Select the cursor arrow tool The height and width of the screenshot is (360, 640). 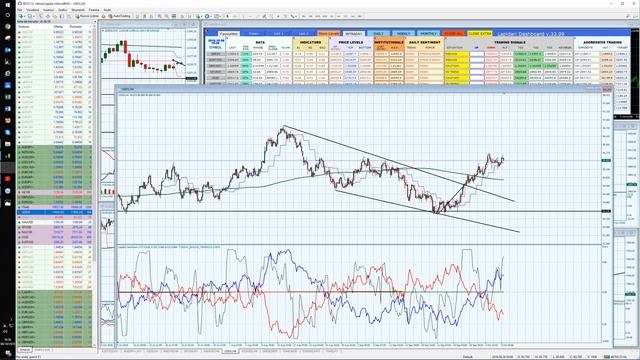[x=227, y=16]
